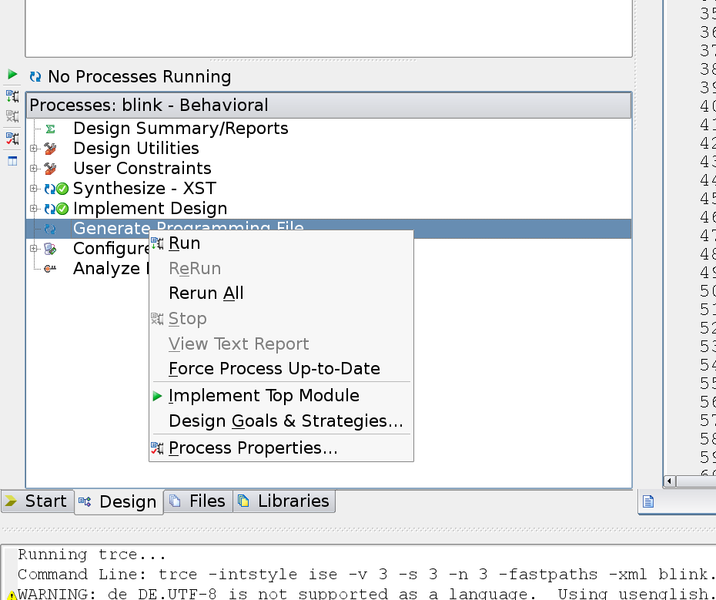Select Implement Top Module menu item

281,395
